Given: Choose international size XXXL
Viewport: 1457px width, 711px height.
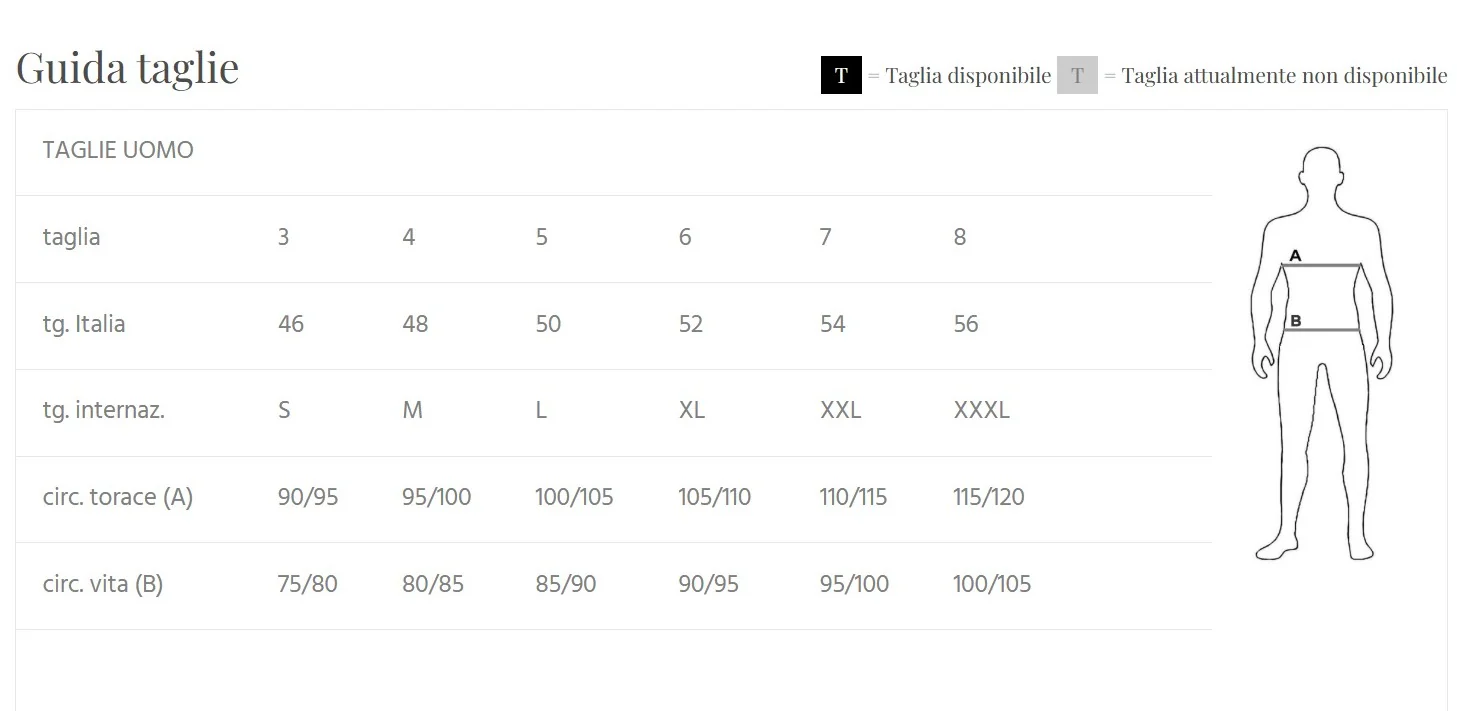Looking at the screenshot, I should tap(982, 411).
